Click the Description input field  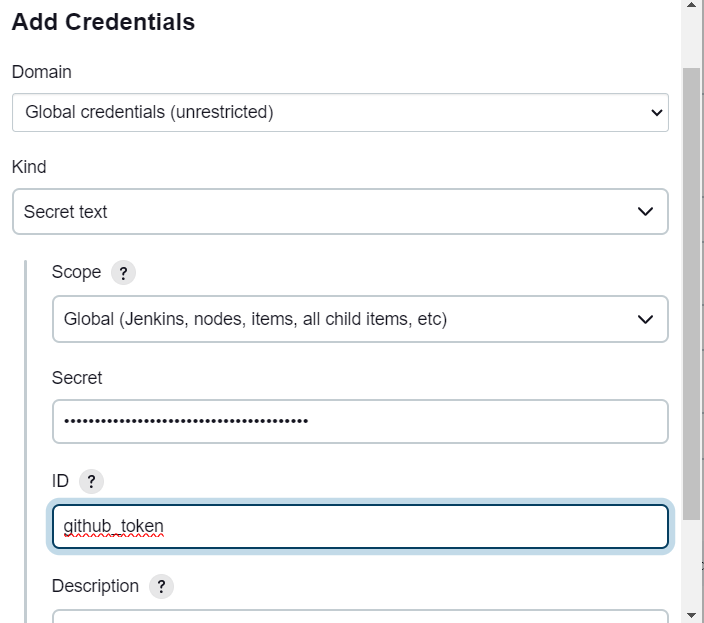tap(360, 616)
